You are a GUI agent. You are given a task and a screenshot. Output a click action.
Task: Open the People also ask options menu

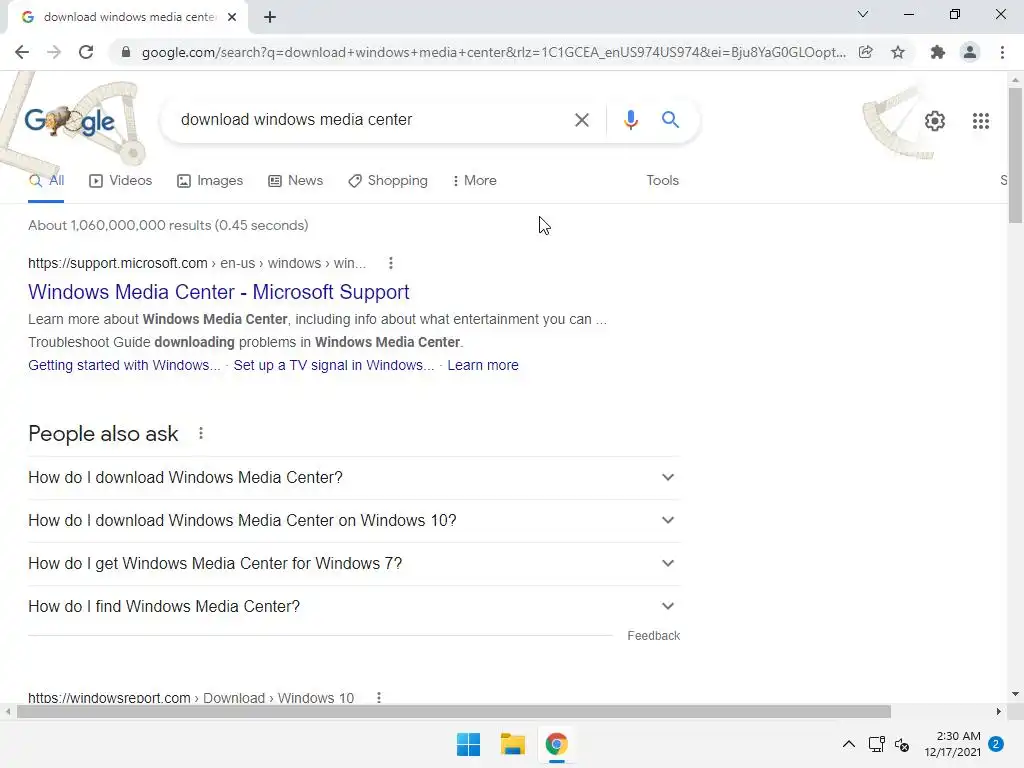point(200,434)
